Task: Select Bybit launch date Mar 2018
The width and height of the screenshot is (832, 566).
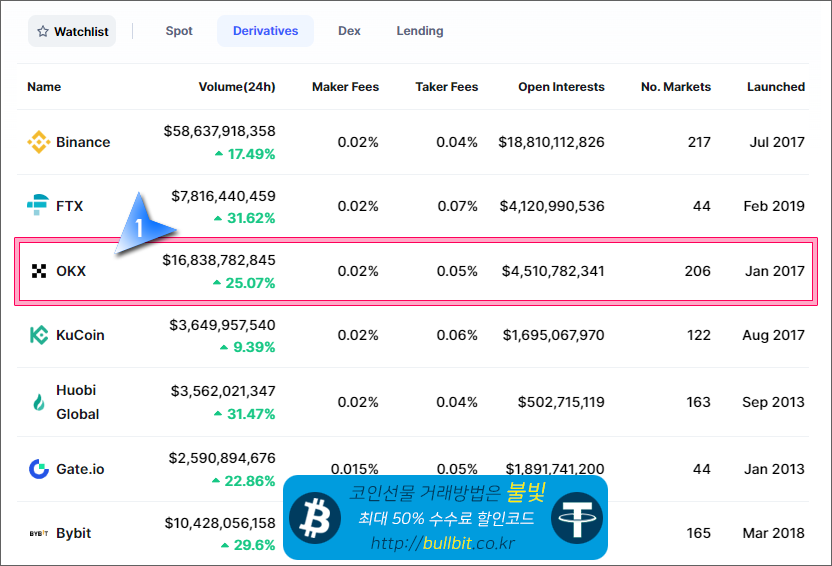Action: tap(774, 533)
